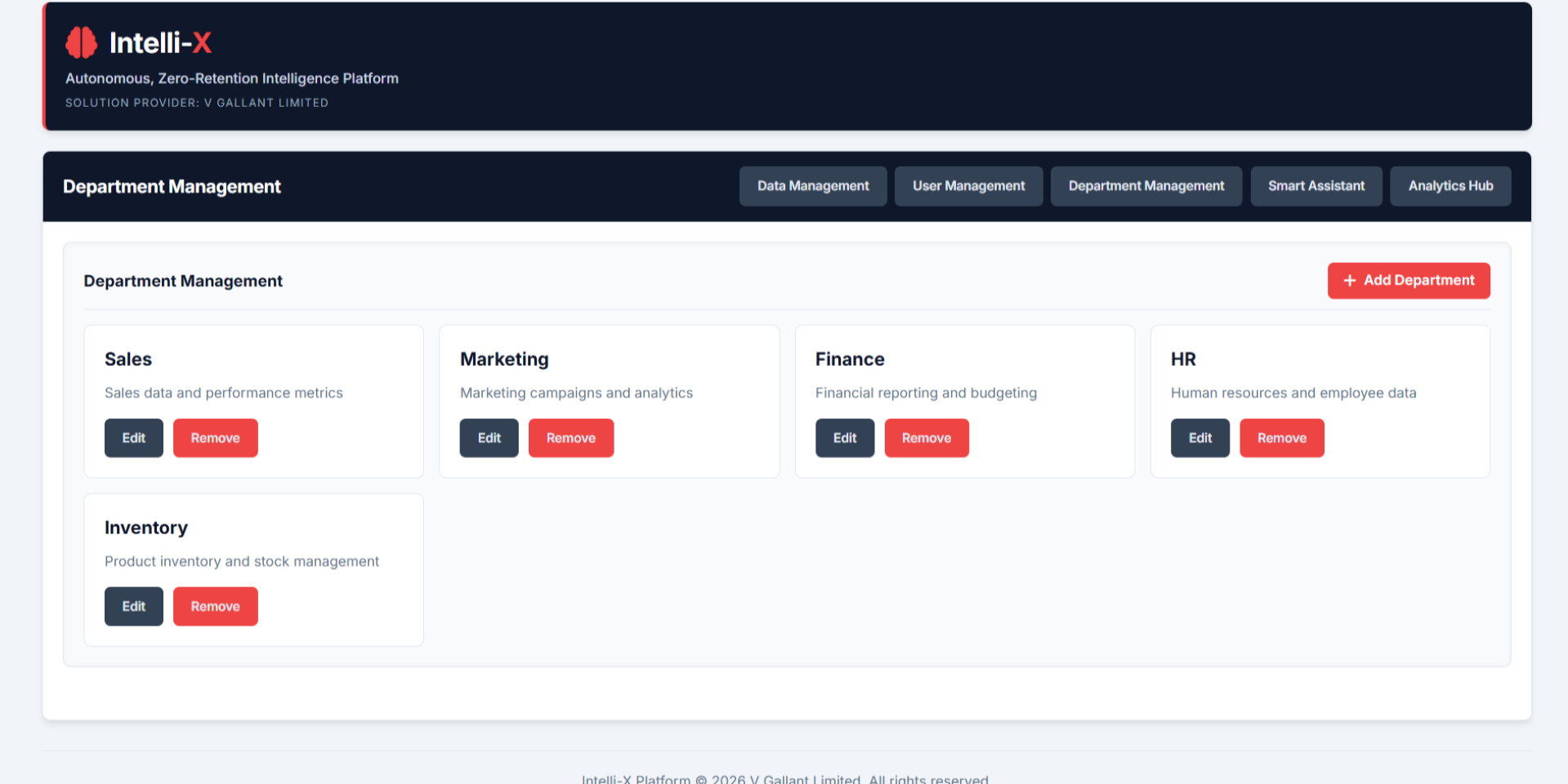Remove the Sales department

point(215,439)
